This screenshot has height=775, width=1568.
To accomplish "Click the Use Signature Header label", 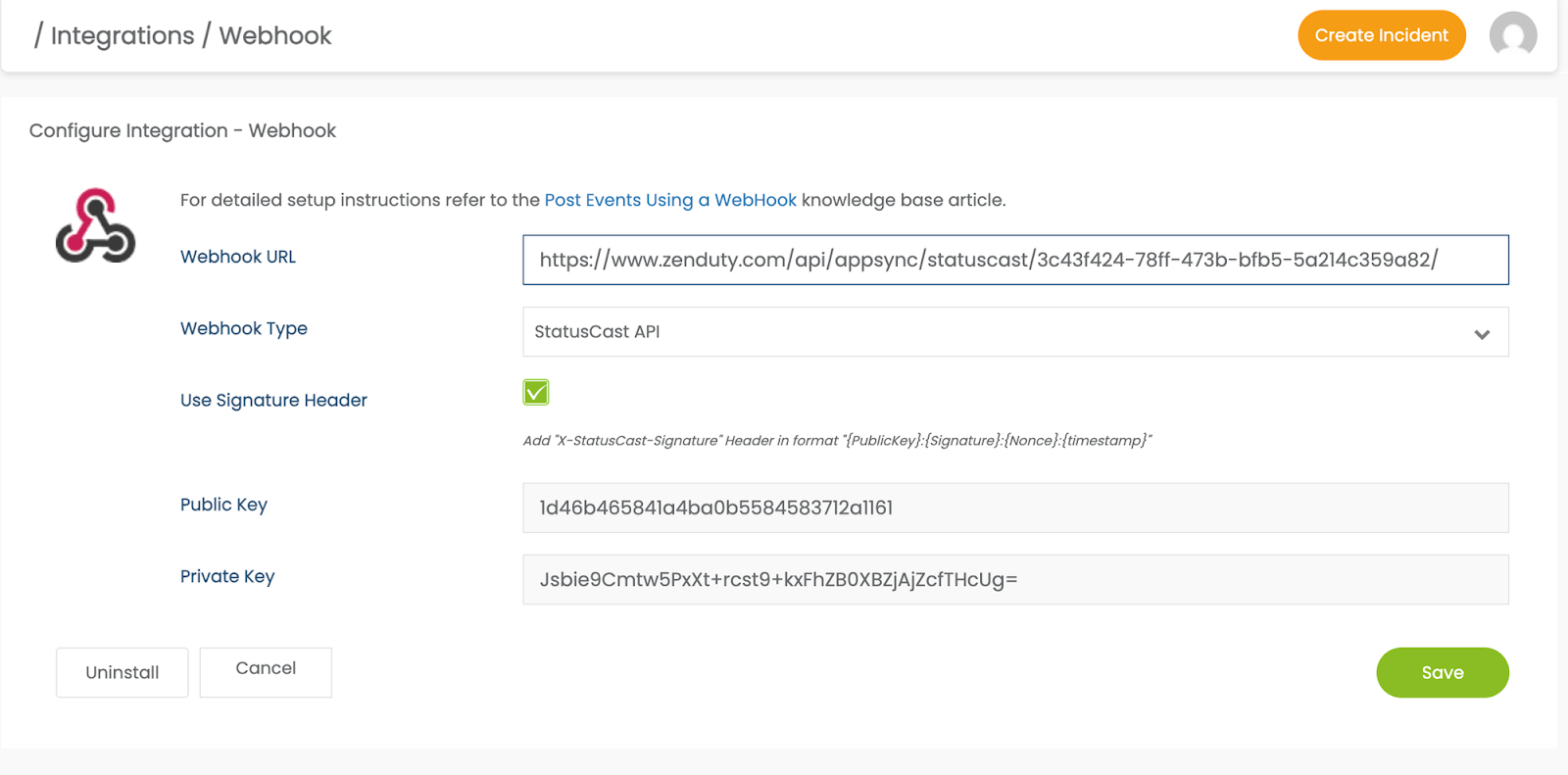I will pyautogui.click(x=273, y=400).
